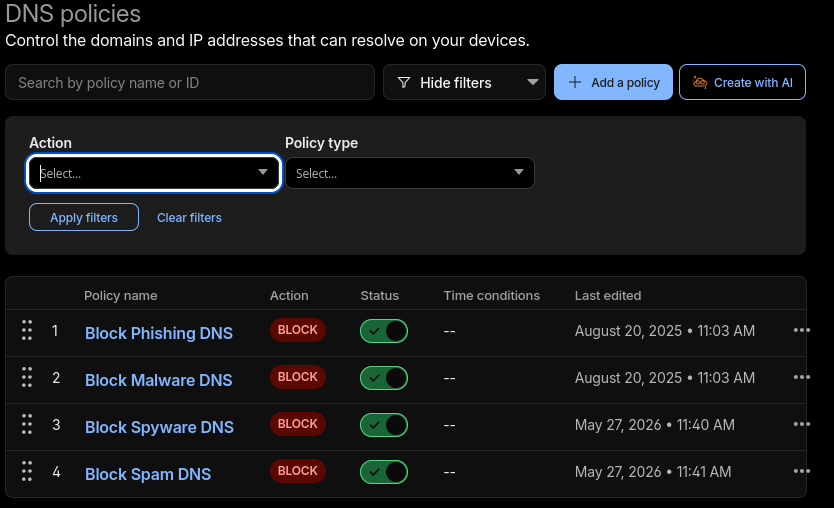This screenshot has height=508, width=834.
Task: Click the Add a policy button
Action: pos(613,82)
